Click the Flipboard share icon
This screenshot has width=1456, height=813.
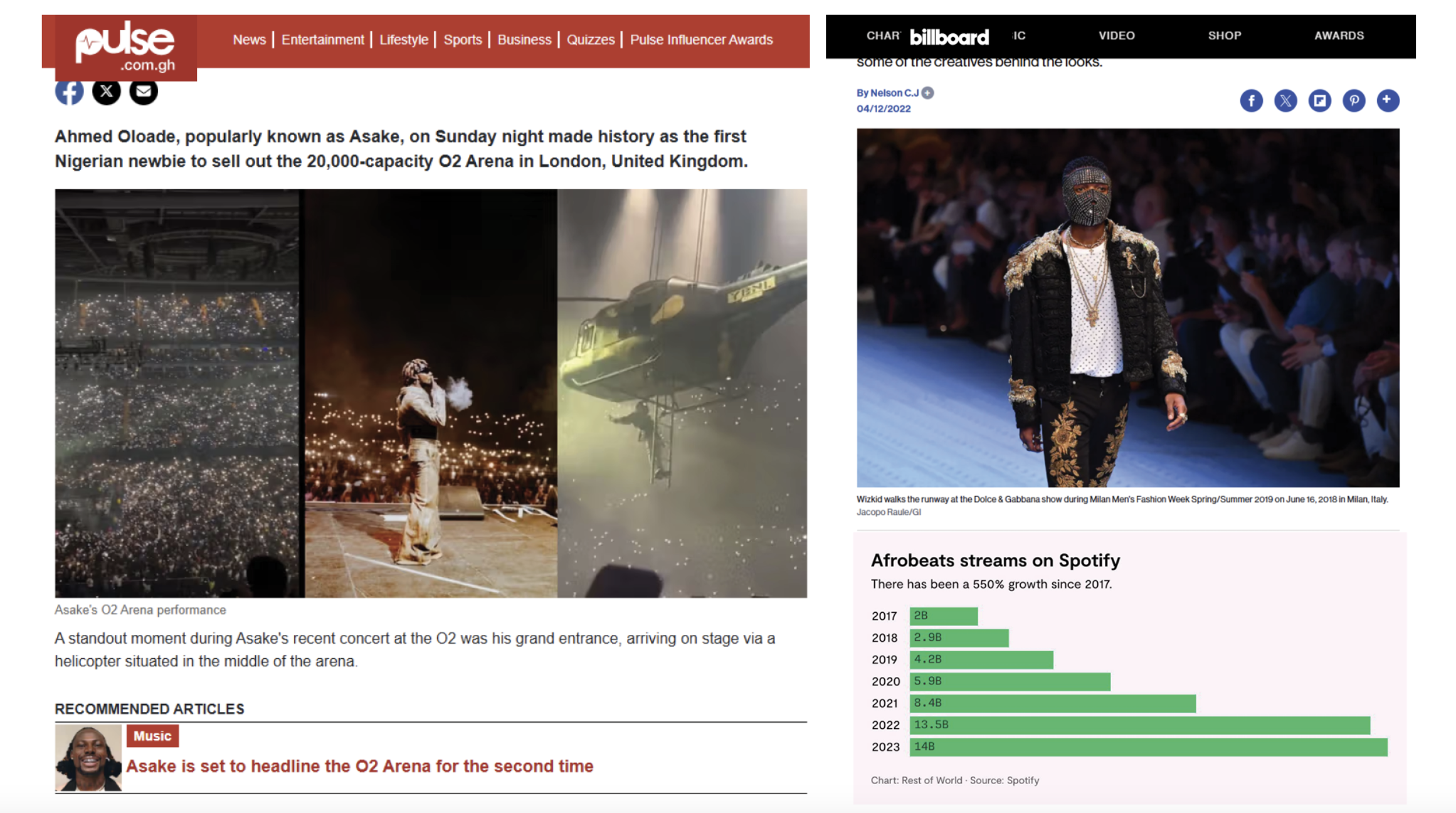pos(1319,100)
